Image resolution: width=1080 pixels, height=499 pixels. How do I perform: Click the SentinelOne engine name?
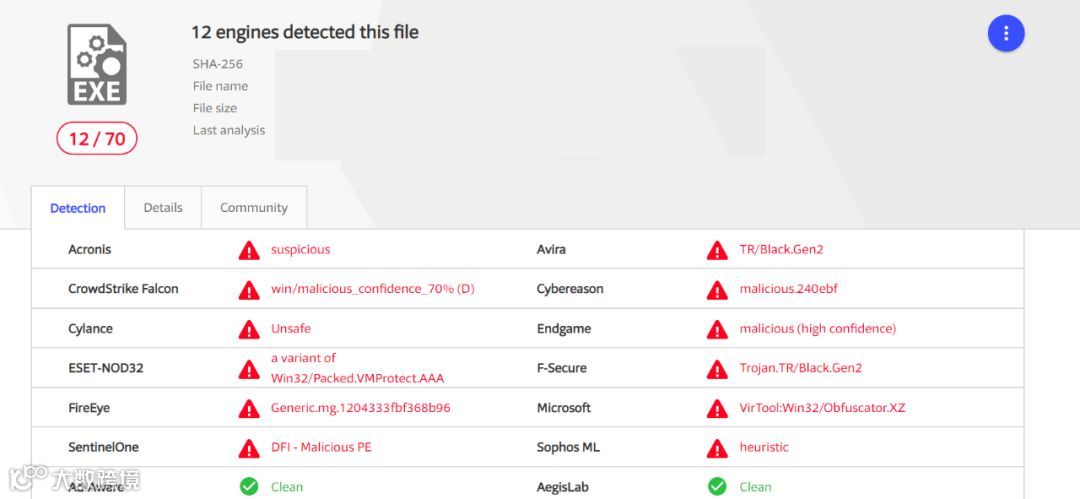(103, 447)
